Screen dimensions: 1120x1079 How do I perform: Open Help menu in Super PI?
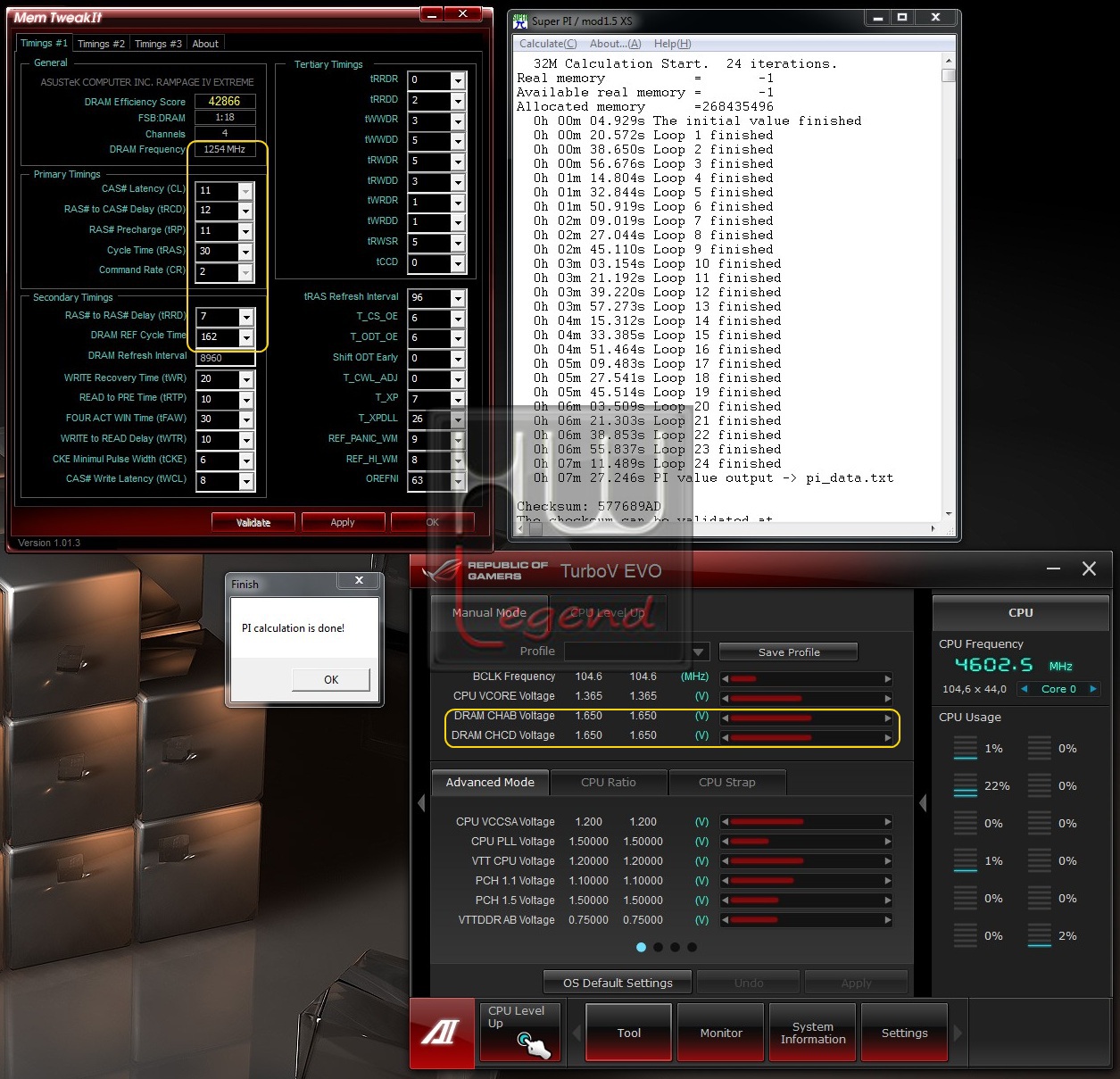point(672,44)
